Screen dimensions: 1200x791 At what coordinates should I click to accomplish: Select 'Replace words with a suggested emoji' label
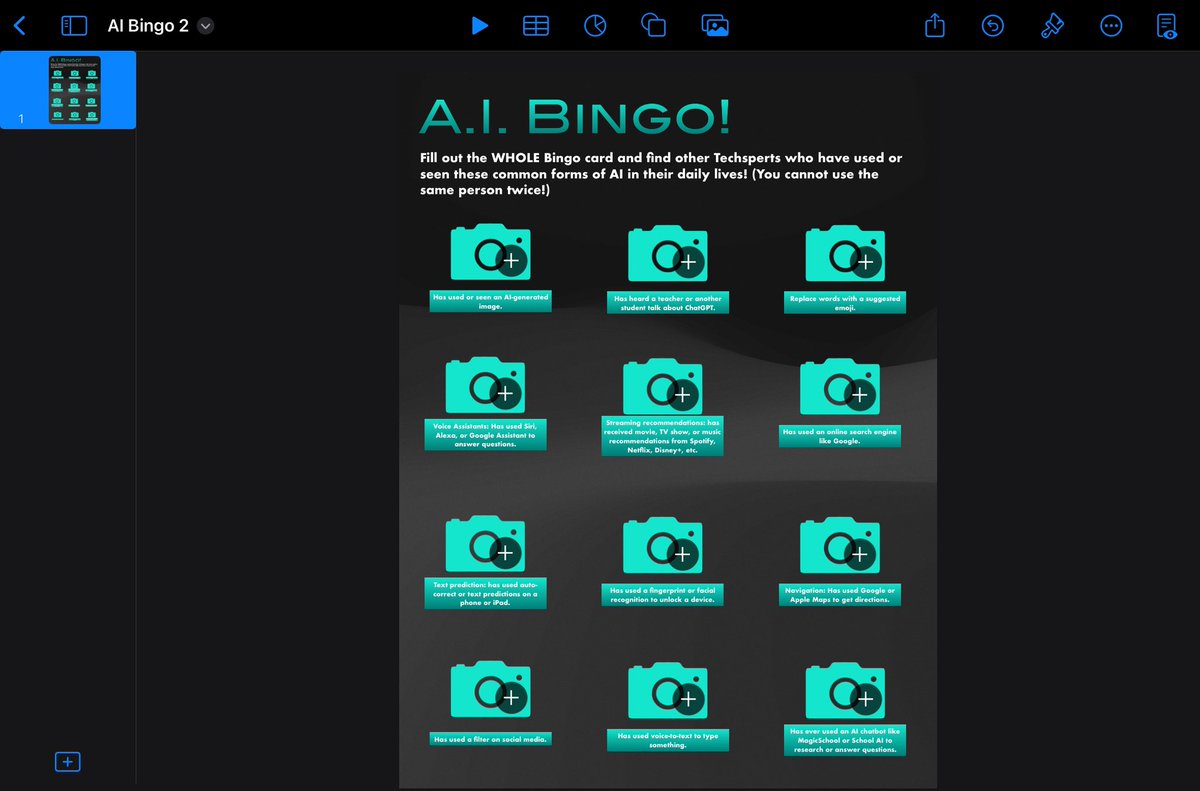point(845,303)
